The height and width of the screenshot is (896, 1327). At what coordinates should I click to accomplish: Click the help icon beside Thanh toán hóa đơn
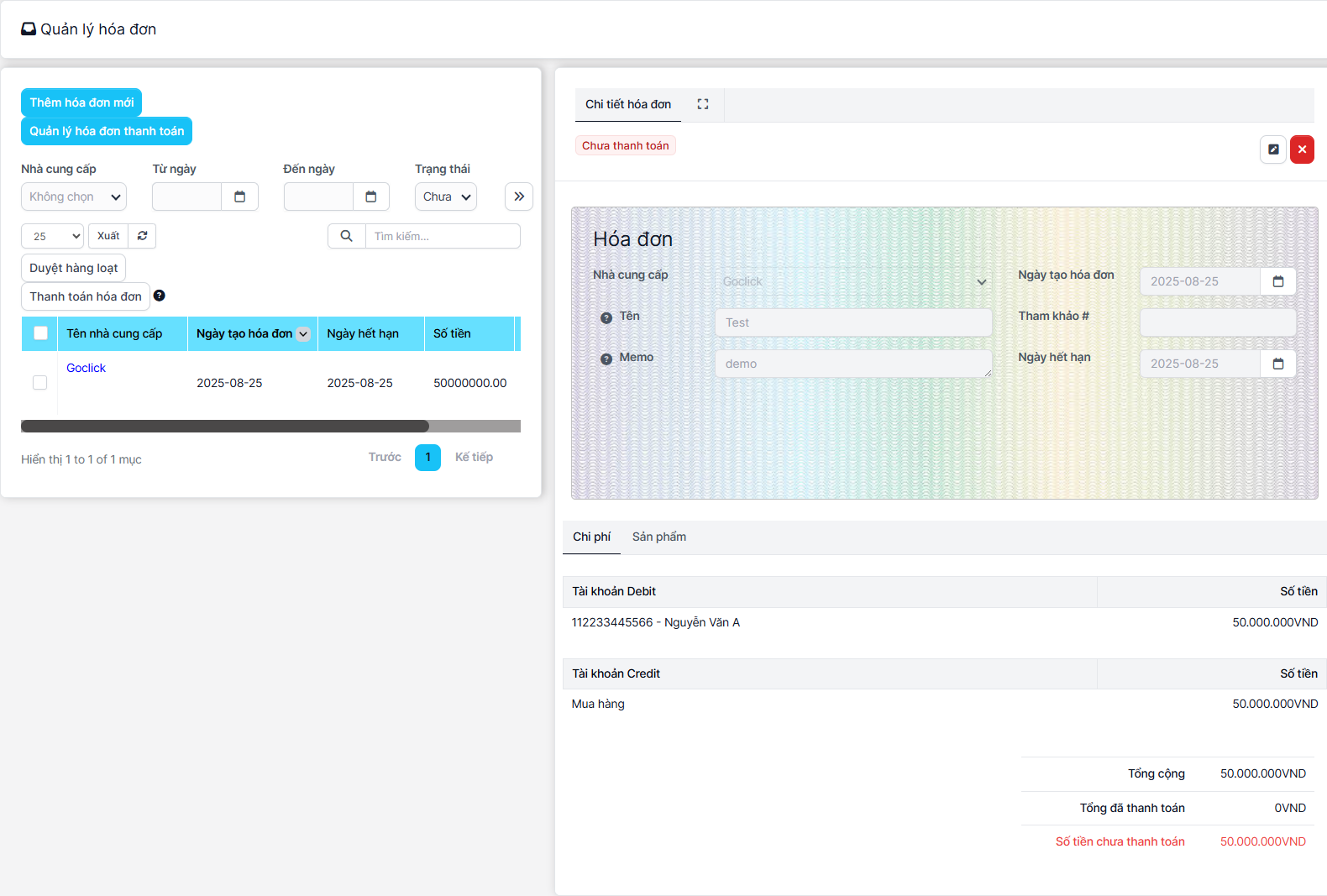[x=160, y=296]
